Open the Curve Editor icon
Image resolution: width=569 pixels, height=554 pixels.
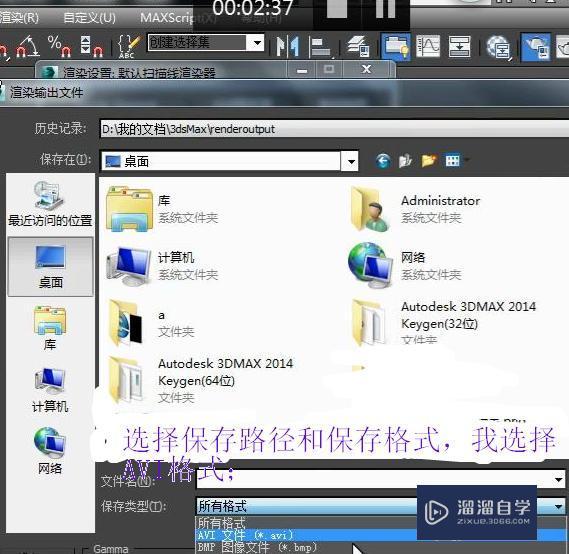pos(428,46)
